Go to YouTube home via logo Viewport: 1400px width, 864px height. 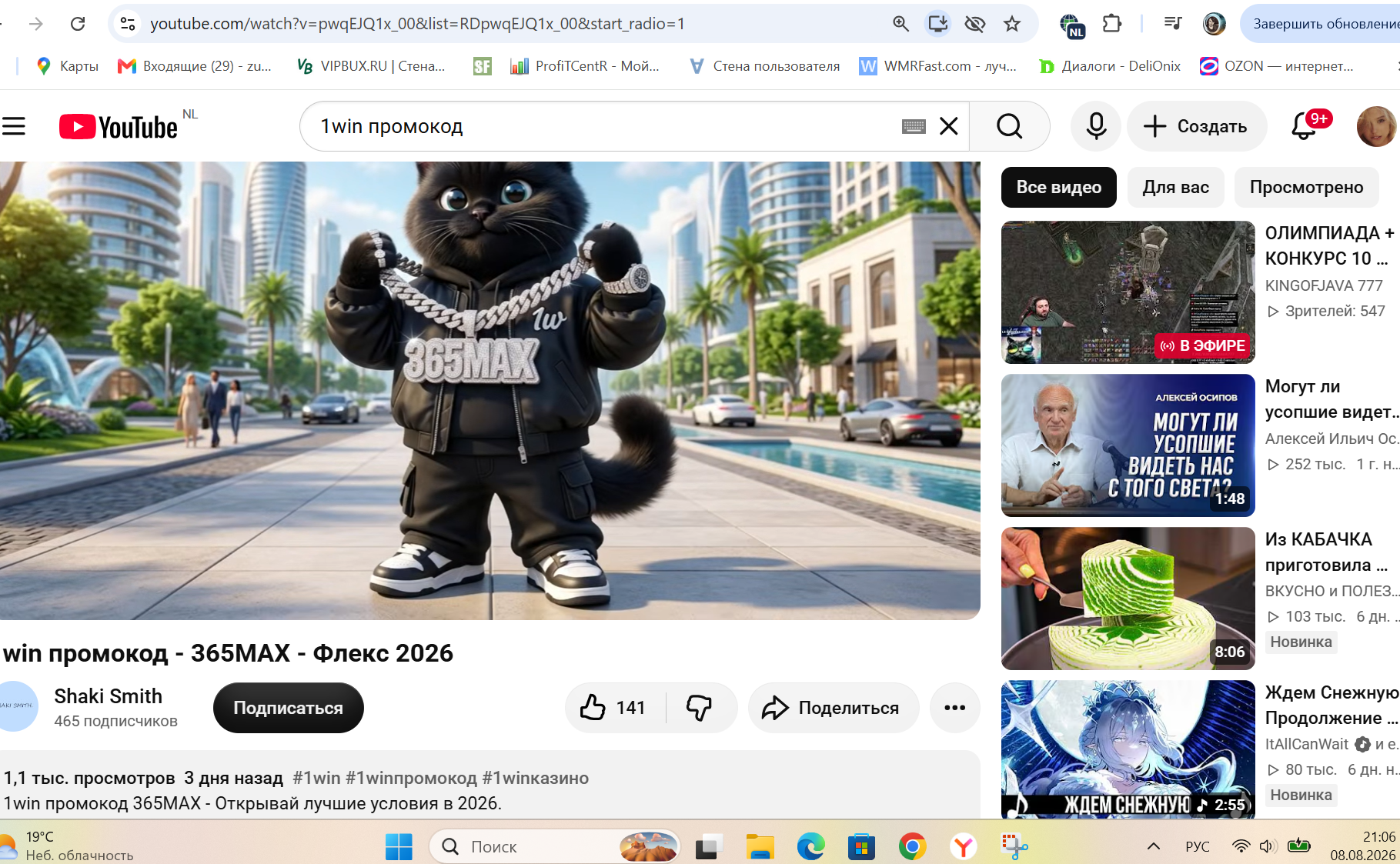(119, 127)
